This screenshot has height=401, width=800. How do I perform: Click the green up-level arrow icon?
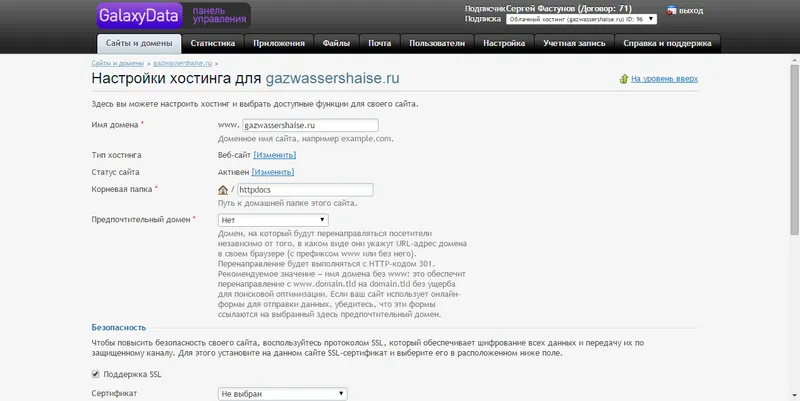(x=623, y=79)
